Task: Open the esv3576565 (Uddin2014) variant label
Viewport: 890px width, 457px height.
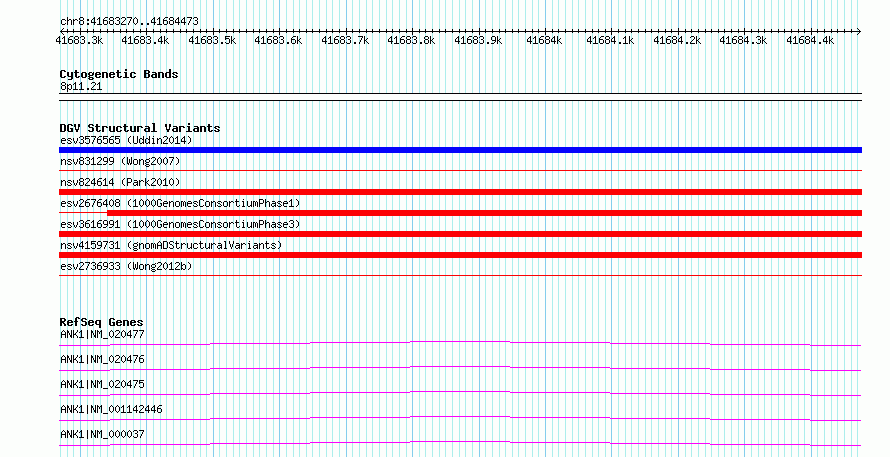Action: 126,140
